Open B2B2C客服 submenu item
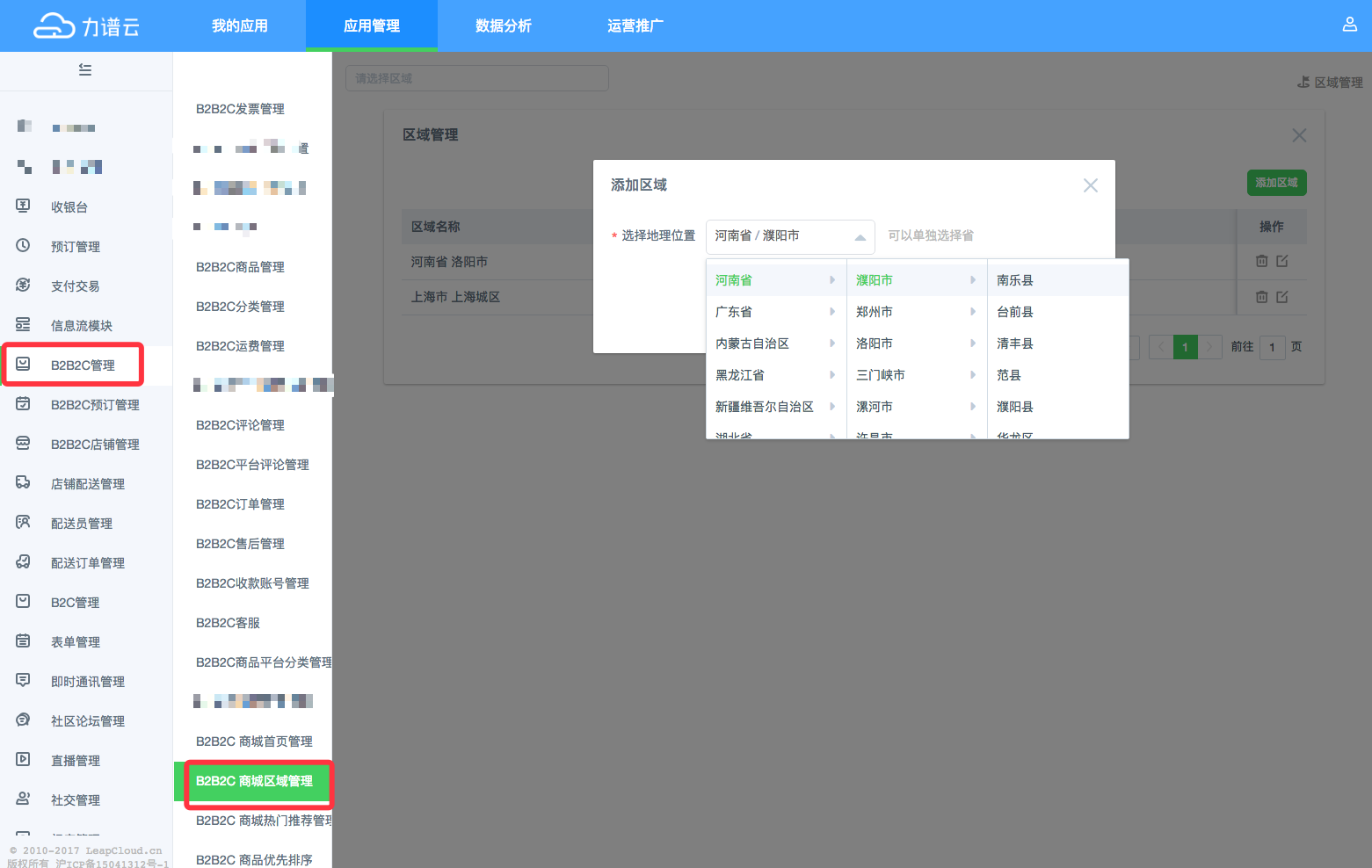 point(228,623)
